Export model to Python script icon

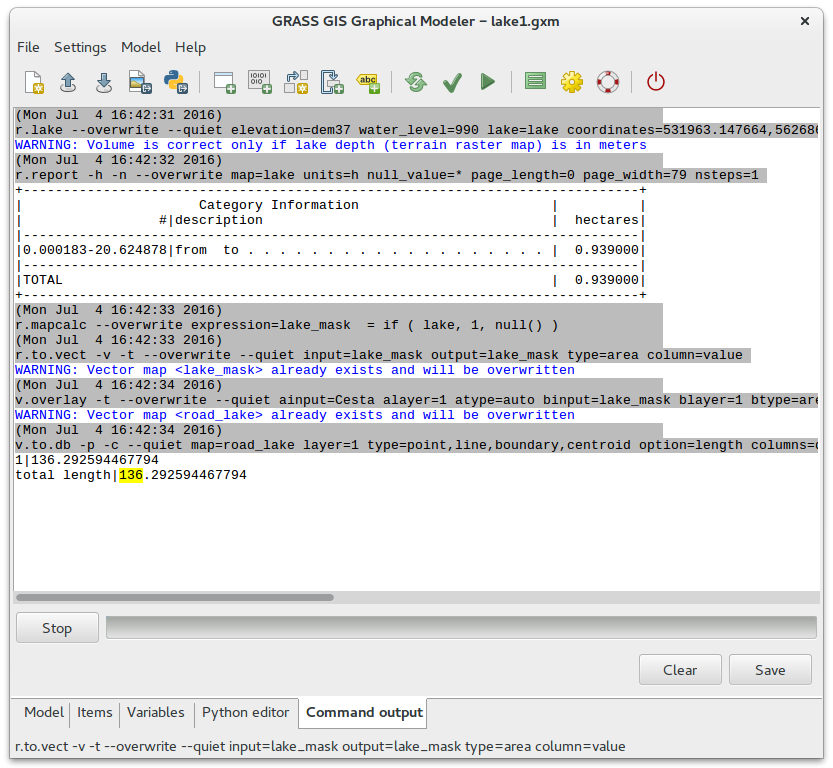(x=175, y=82)
